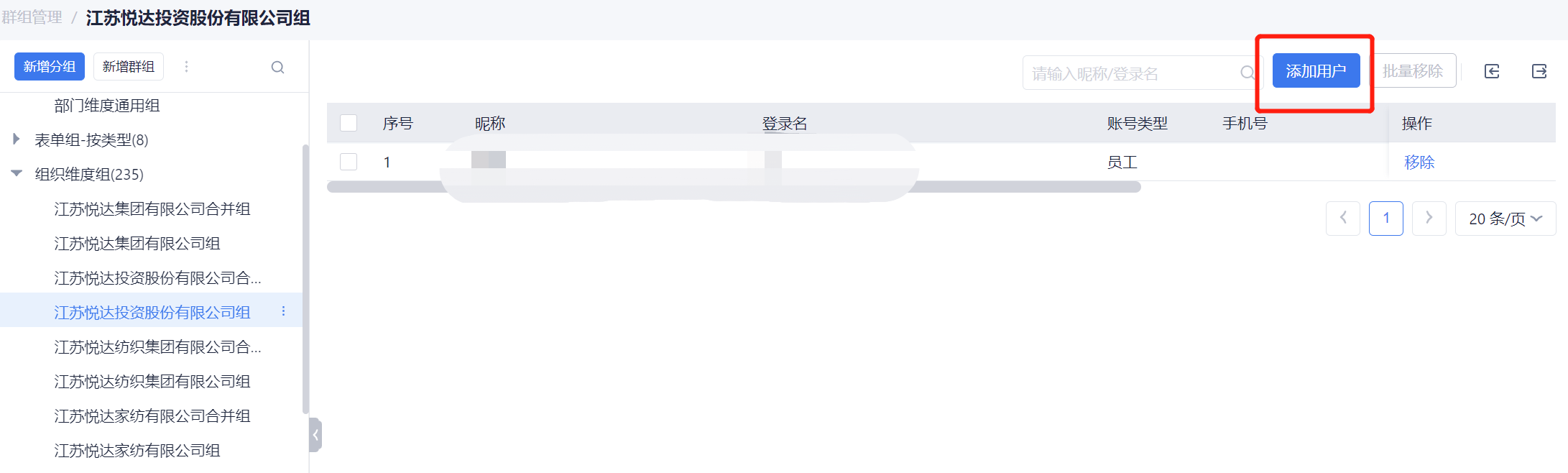Viewport: 1568px width, 473px height.
Task: Expand 表单组-按类型(8) tree node
Action: pos(16,139)
